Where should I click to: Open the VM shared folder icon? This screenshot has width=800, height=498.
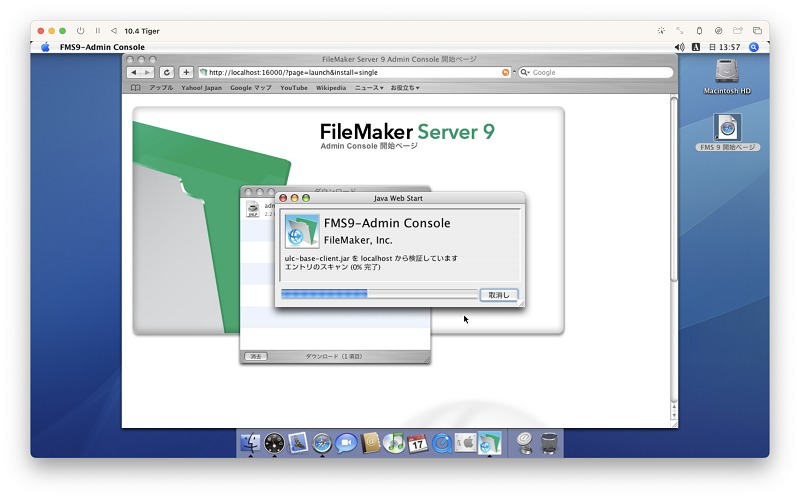click(x=738, y=31)
